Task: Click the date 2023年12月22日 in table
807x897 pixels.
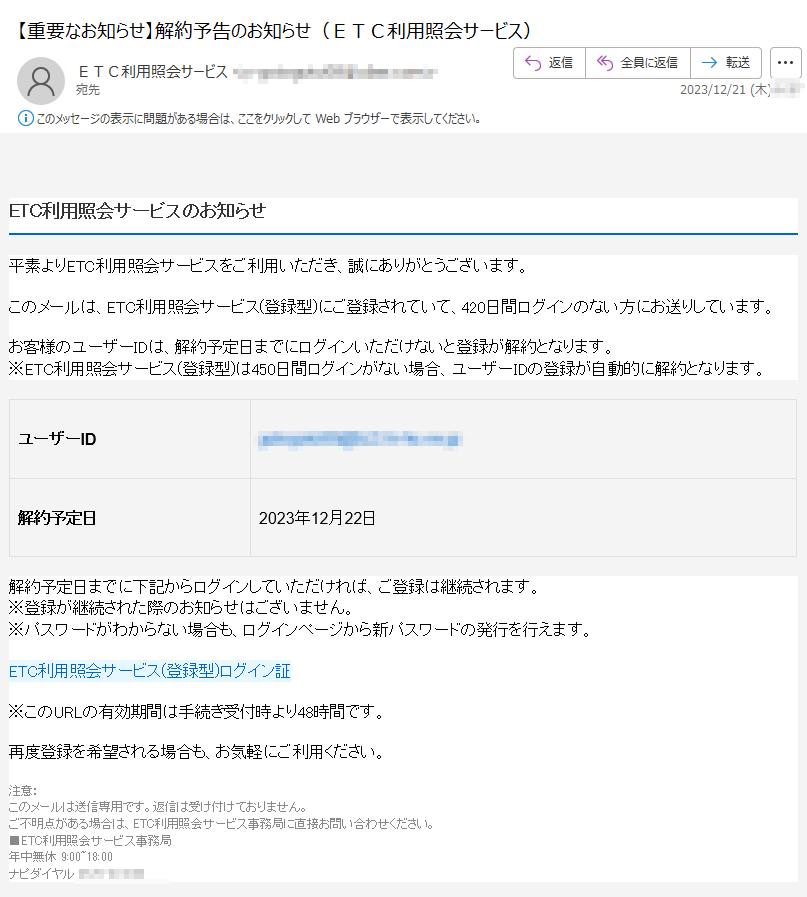Action: click(x=317, y=518)
